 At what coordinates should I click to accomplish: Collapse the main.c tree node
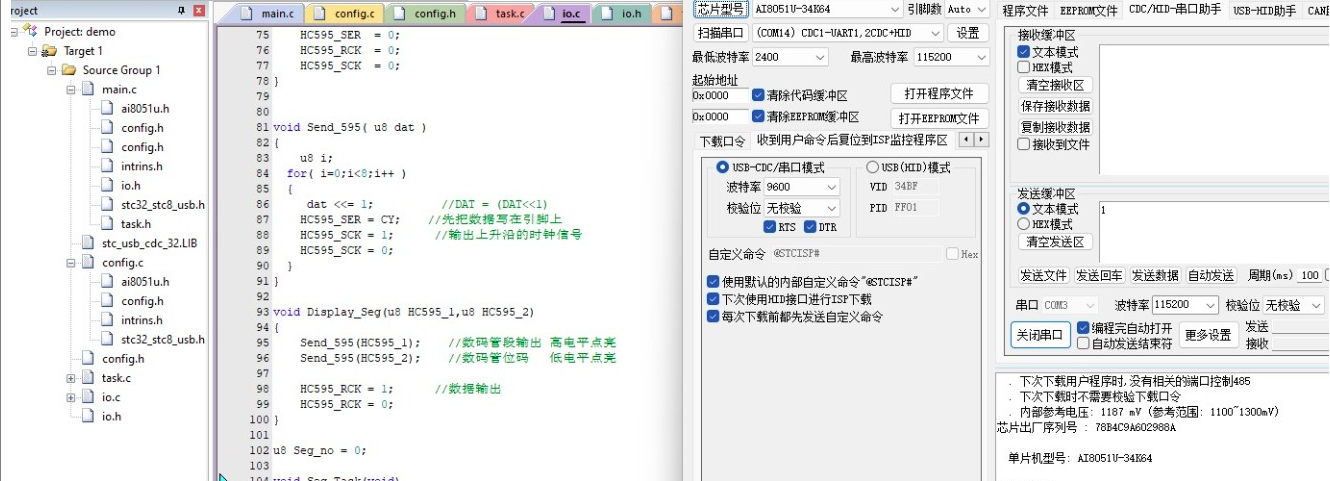coord(71,90)
